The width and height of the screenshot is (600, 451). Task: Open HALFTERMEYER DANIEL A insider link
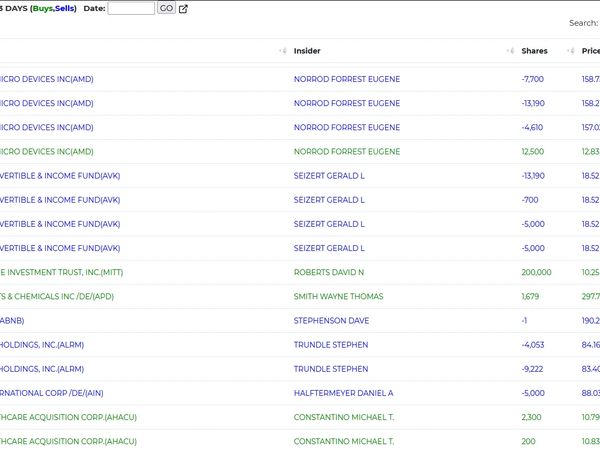343,393
